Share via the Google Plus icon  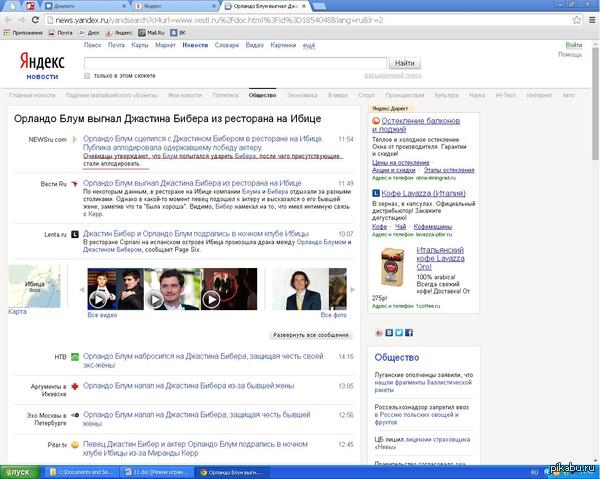click(379, 332)
